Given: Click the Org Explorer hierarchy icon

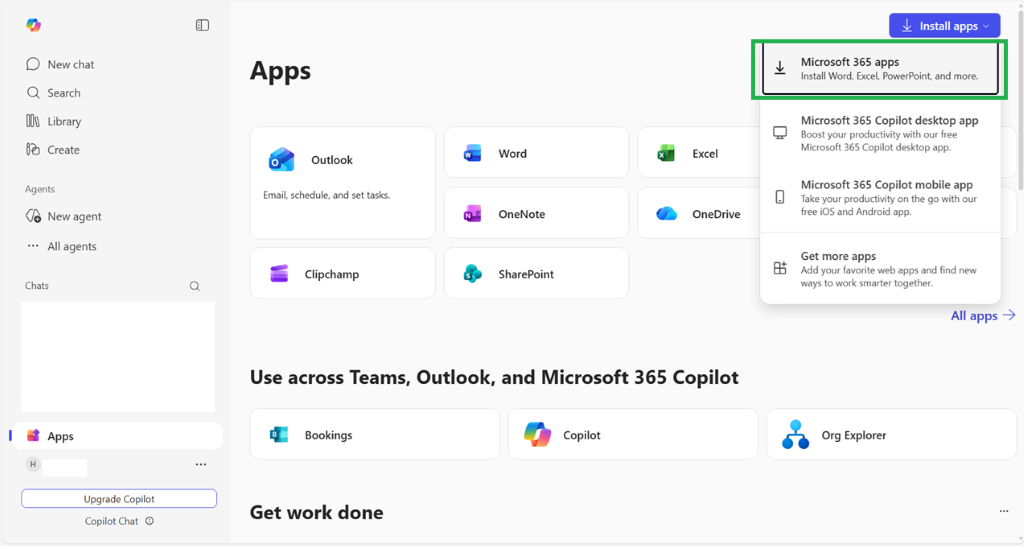Looking at the screenshot, I should pos(795,434).
